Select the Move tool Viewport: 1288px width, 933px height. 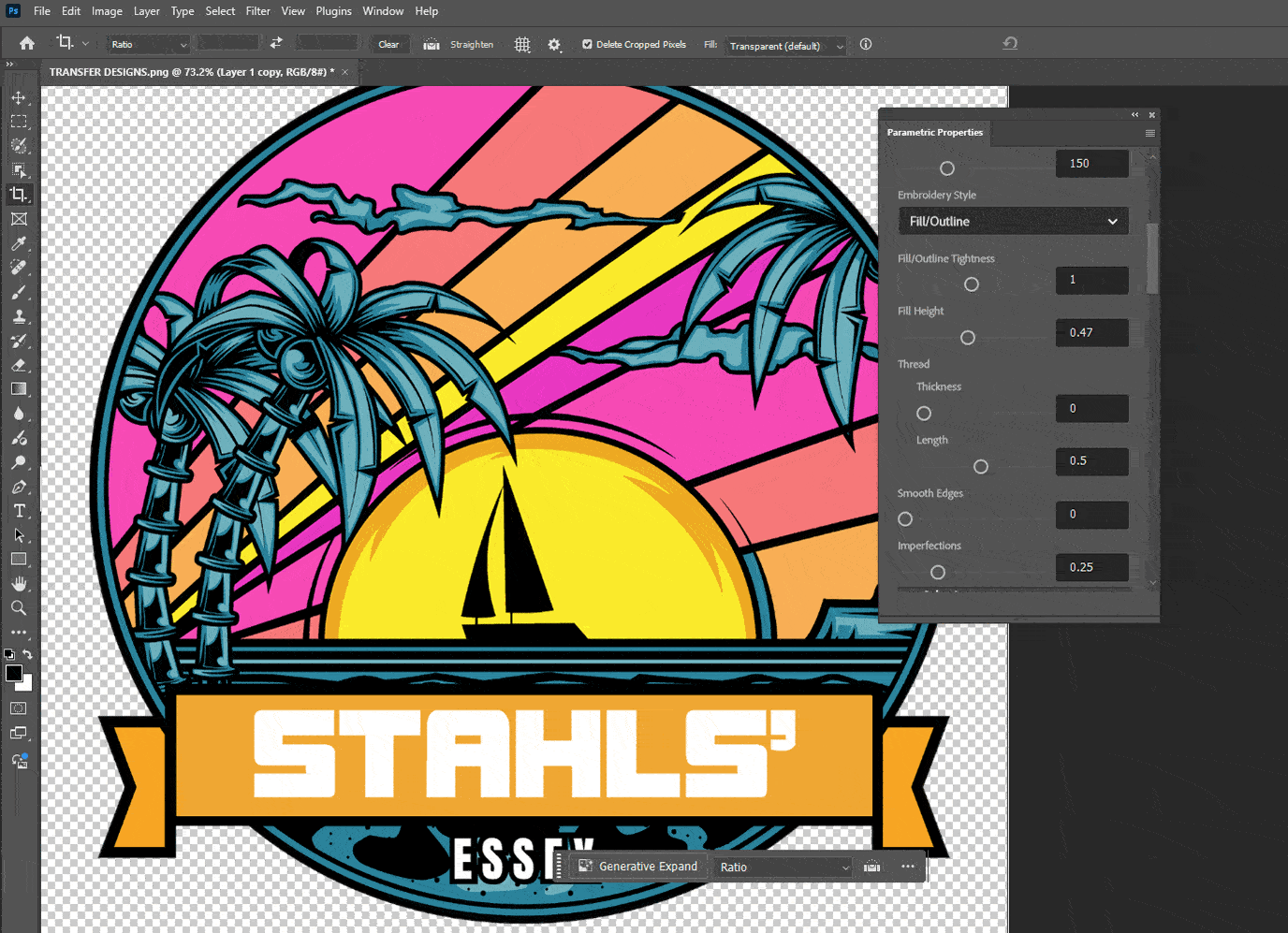tap(19, 97)
